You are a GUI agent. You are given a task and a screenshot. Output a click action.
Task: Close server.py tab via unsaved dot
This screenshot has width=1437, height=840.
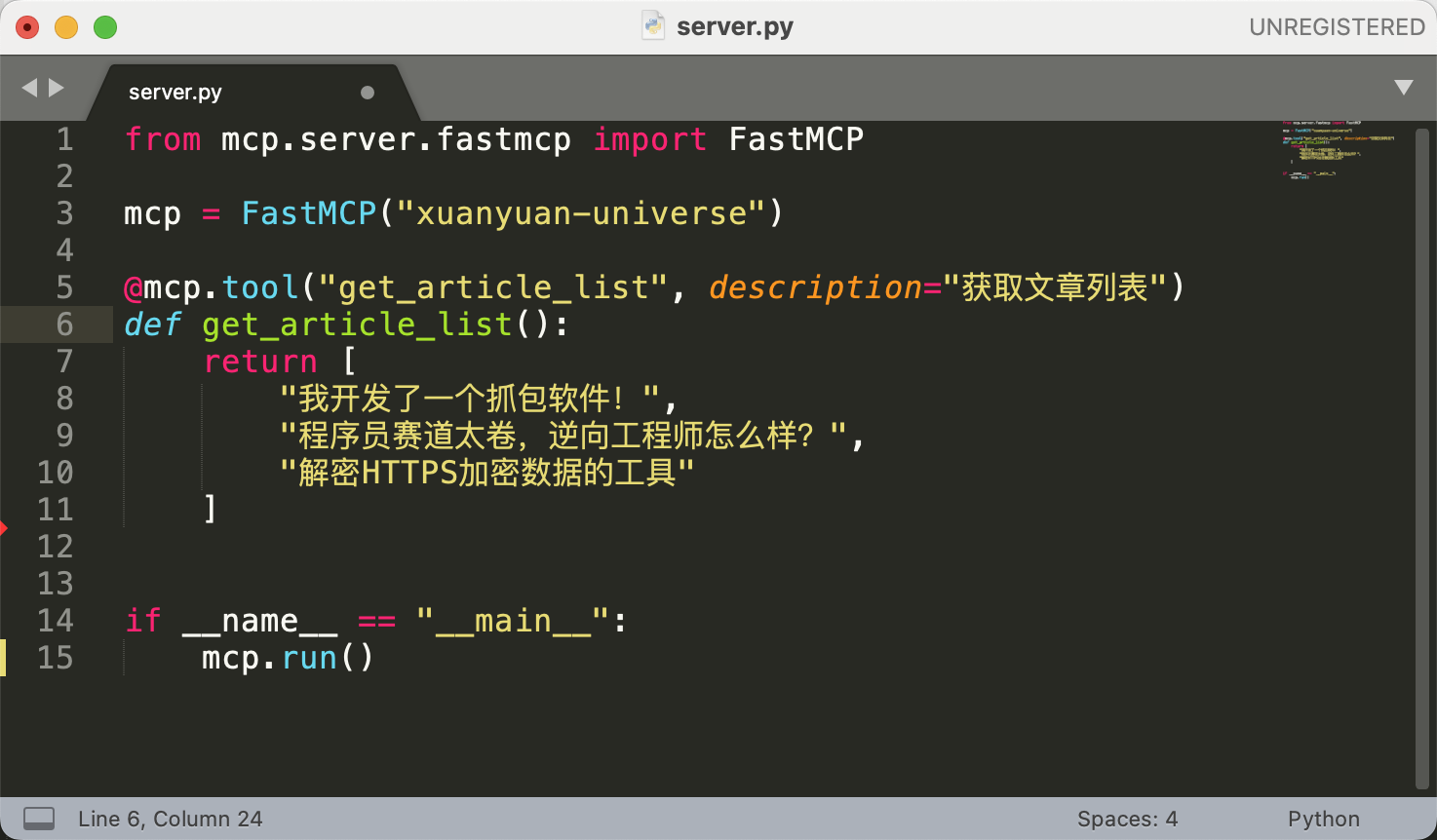point(368,93)
